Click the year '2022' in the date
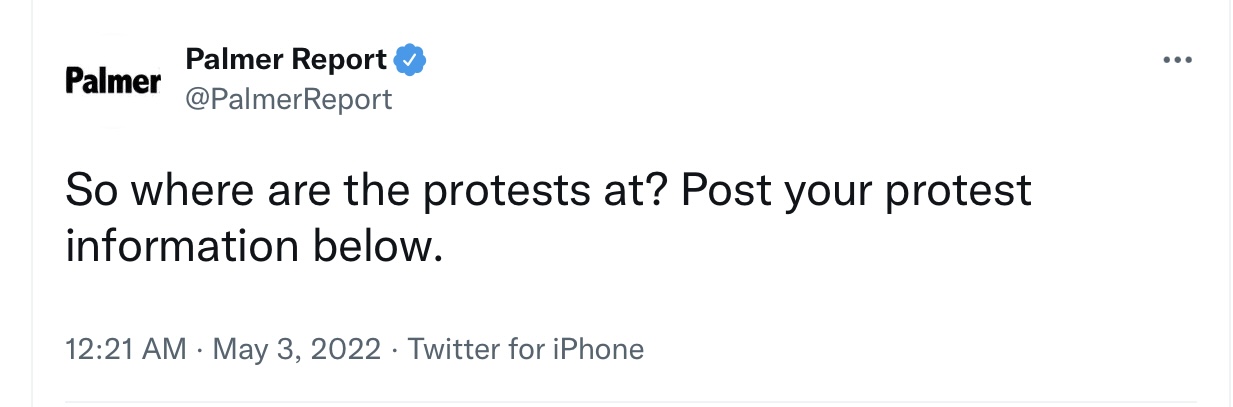The image size is (1233, 407). (347, 349)
